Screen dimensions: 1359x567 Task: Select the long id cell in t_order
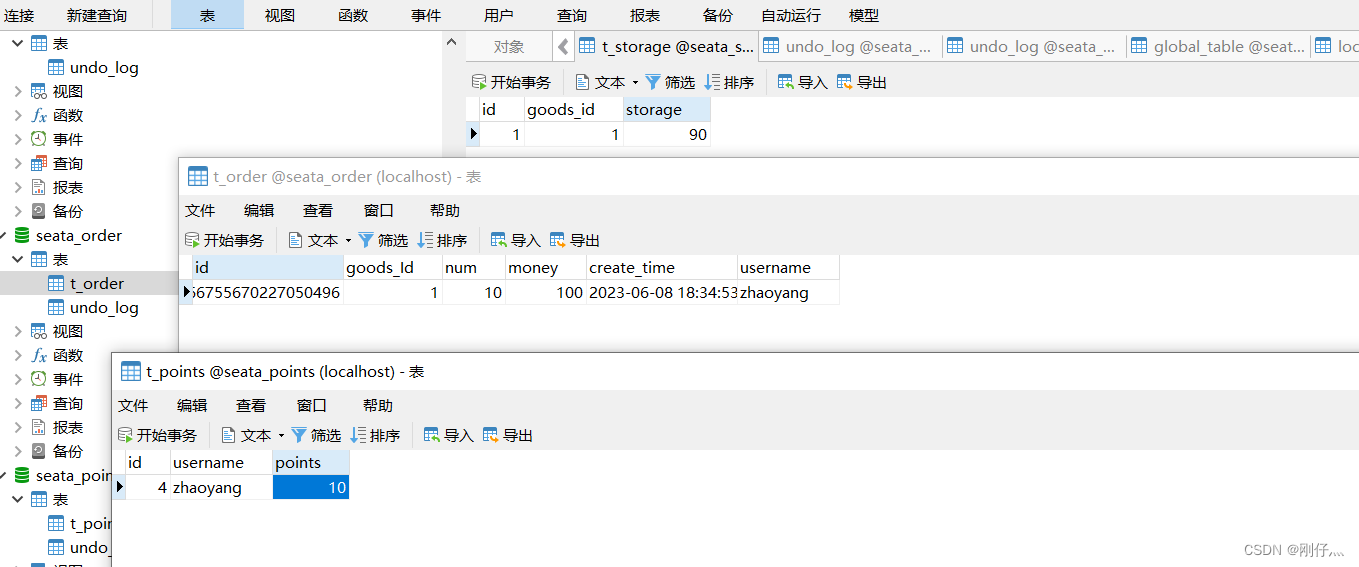pyautogui.click(x=267, y=293)
